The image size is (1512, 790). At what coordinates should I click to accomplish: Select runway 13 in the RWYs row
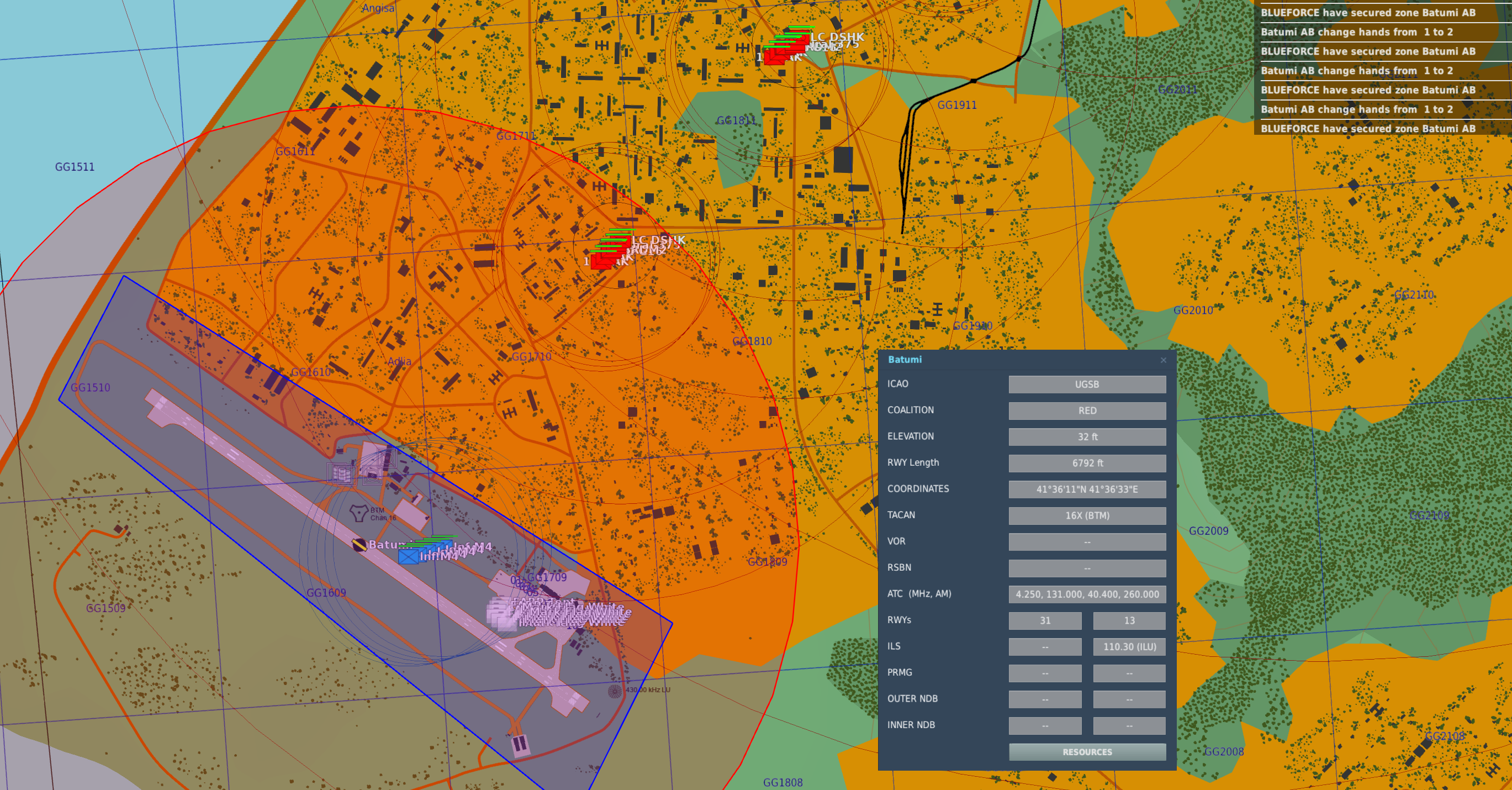coord(1129,620)
